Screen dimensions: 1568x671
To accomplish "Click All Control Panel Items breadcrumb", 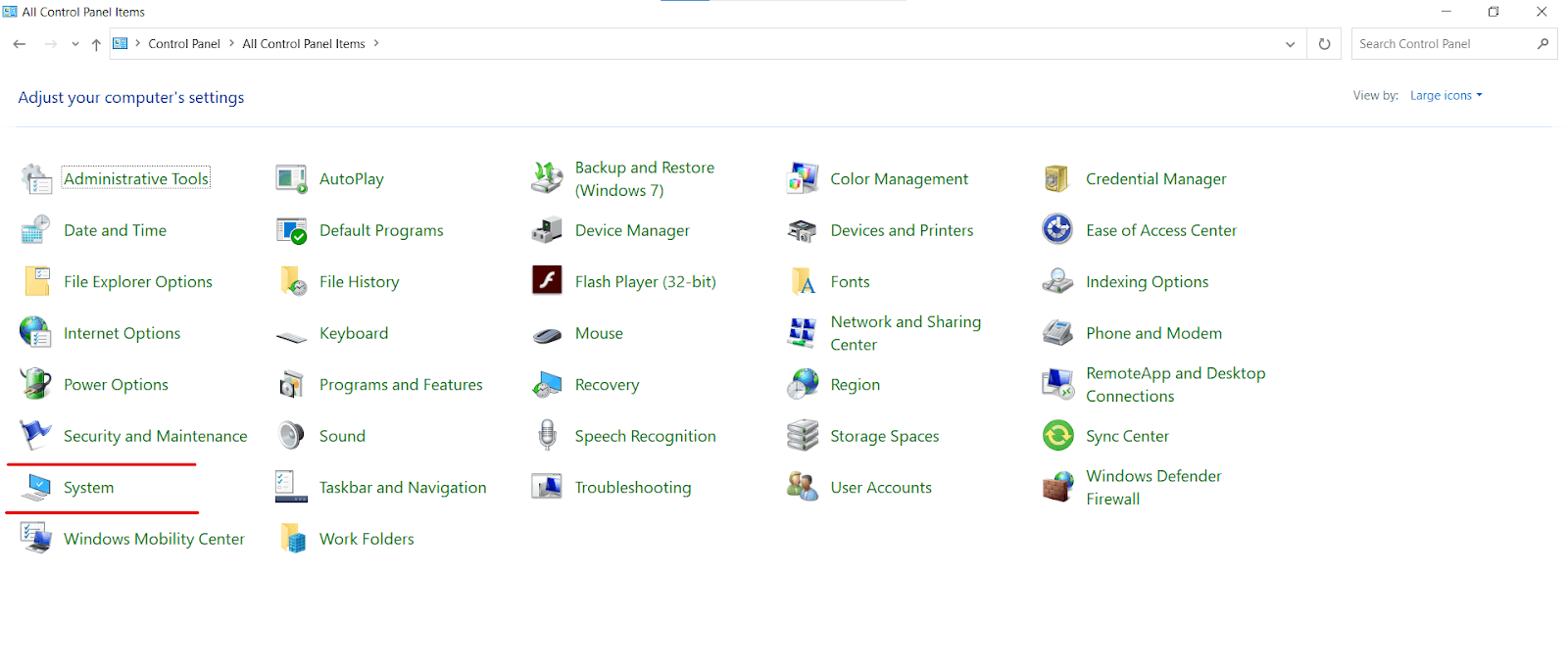I will click(x=304, y=44).
